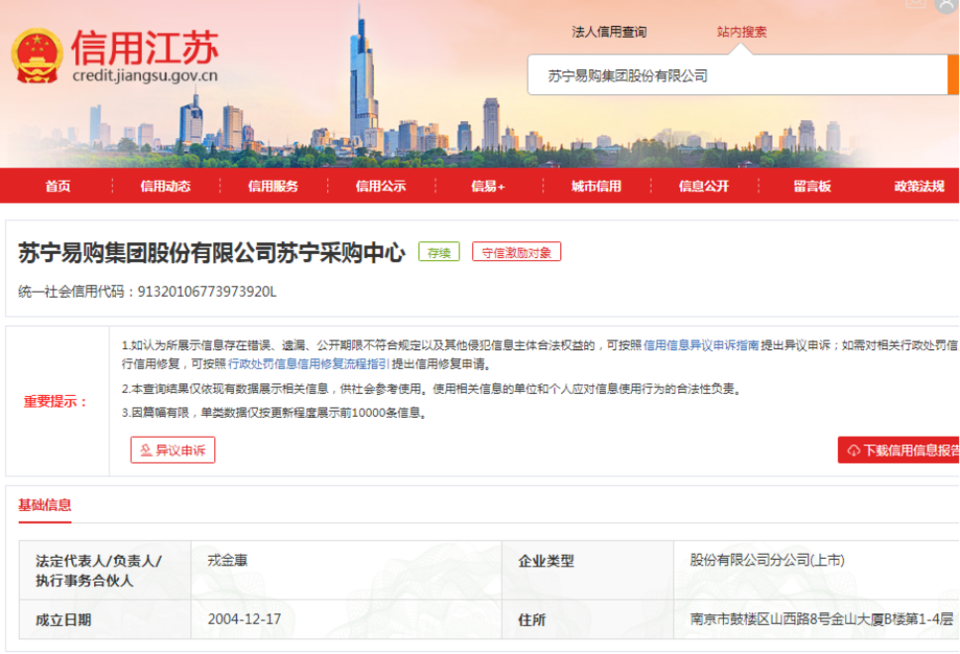
Task: Open the 政策法规 navigation item
Action: (x=920, y=186)
